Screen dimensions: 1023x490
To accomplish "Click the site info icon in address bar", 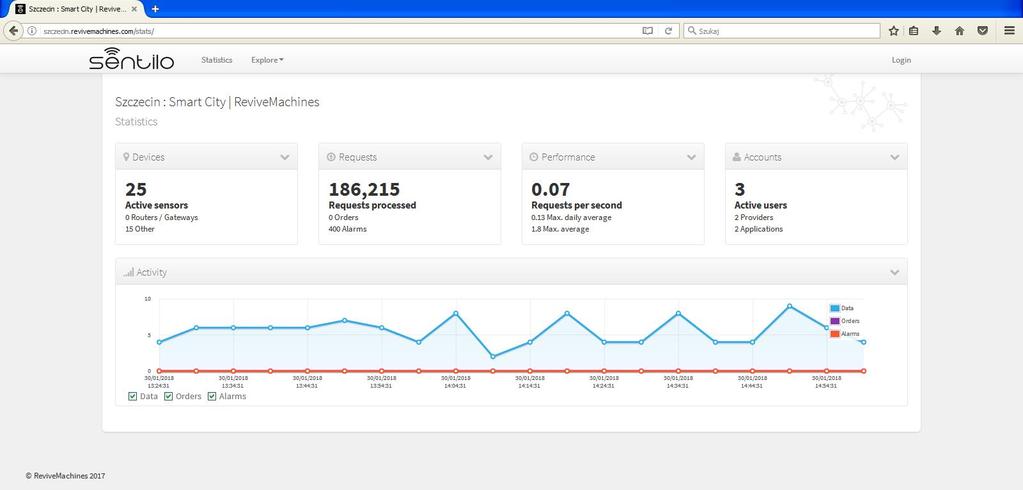I will pos(31,31).
